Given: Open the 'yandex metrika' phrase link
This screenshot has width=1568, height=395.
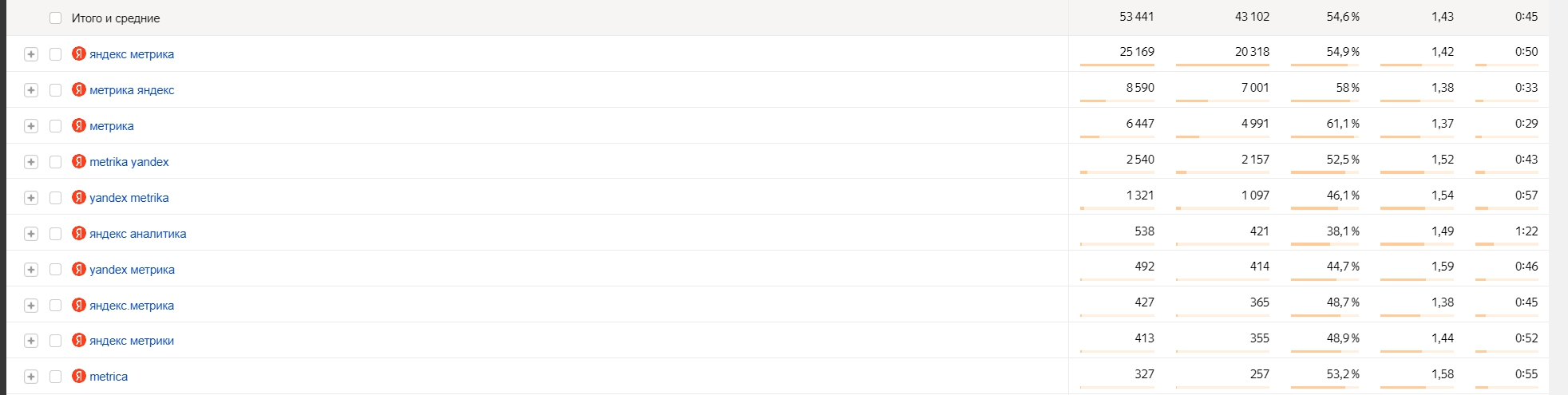Looking at the screenshot, I should coord(129,198).
